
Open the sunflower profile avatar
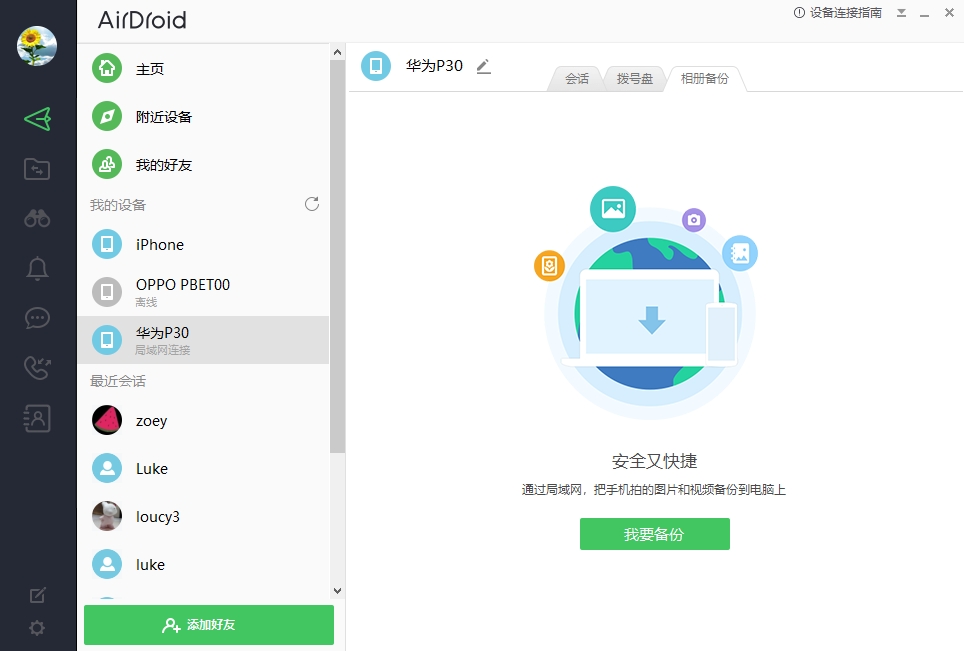pyautogui.click(x=37, y=45)
